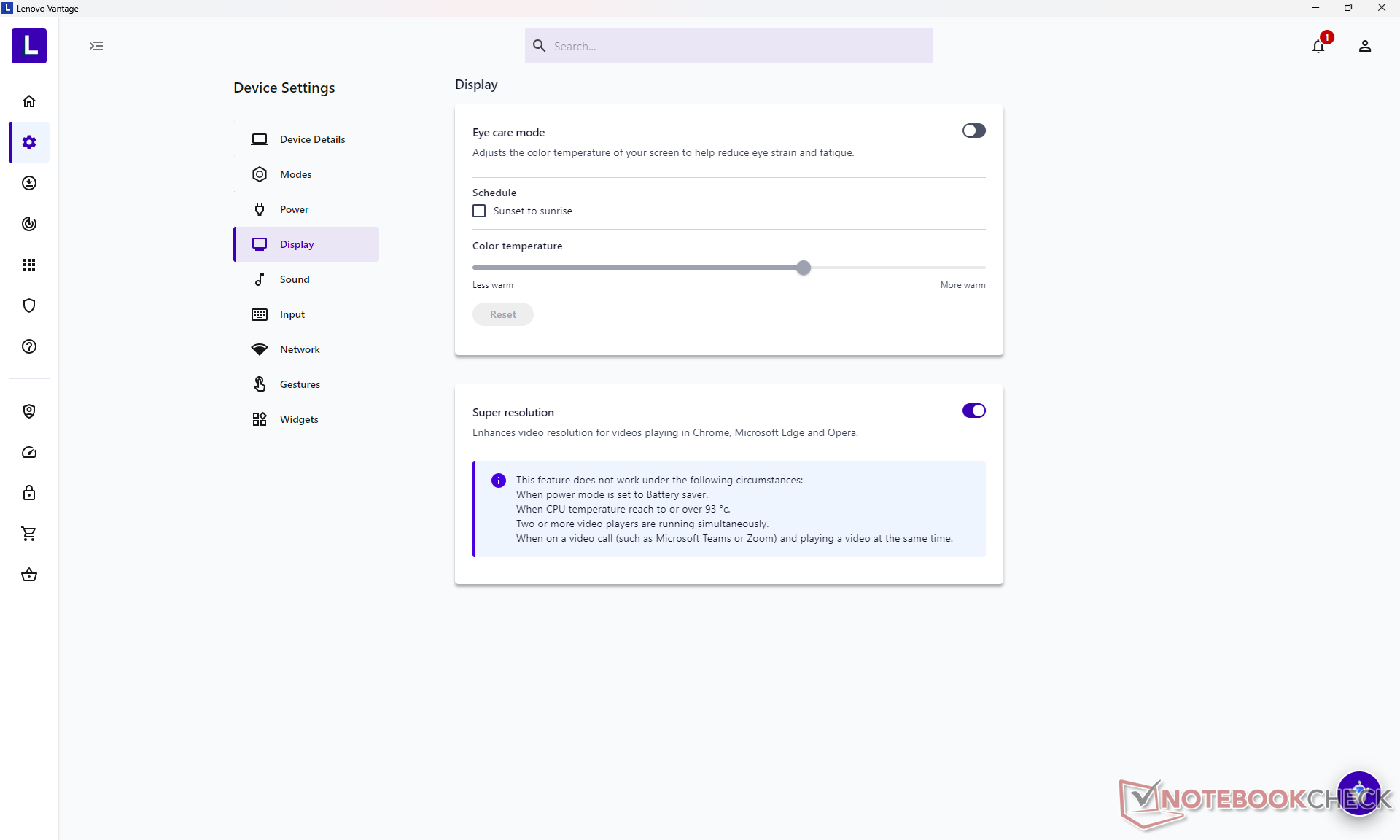
Task: Enable the Eye care mode toggle
Action: tap(973, 131)
